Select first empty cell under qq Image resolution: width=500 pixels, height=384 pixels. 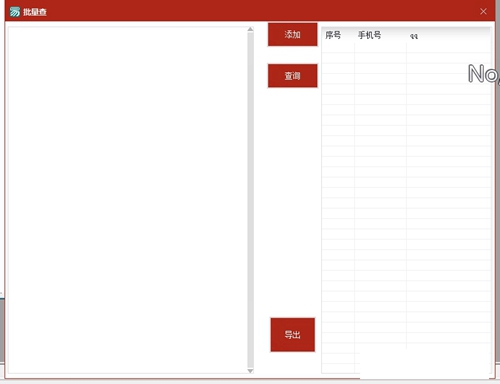tap(448, 48)
